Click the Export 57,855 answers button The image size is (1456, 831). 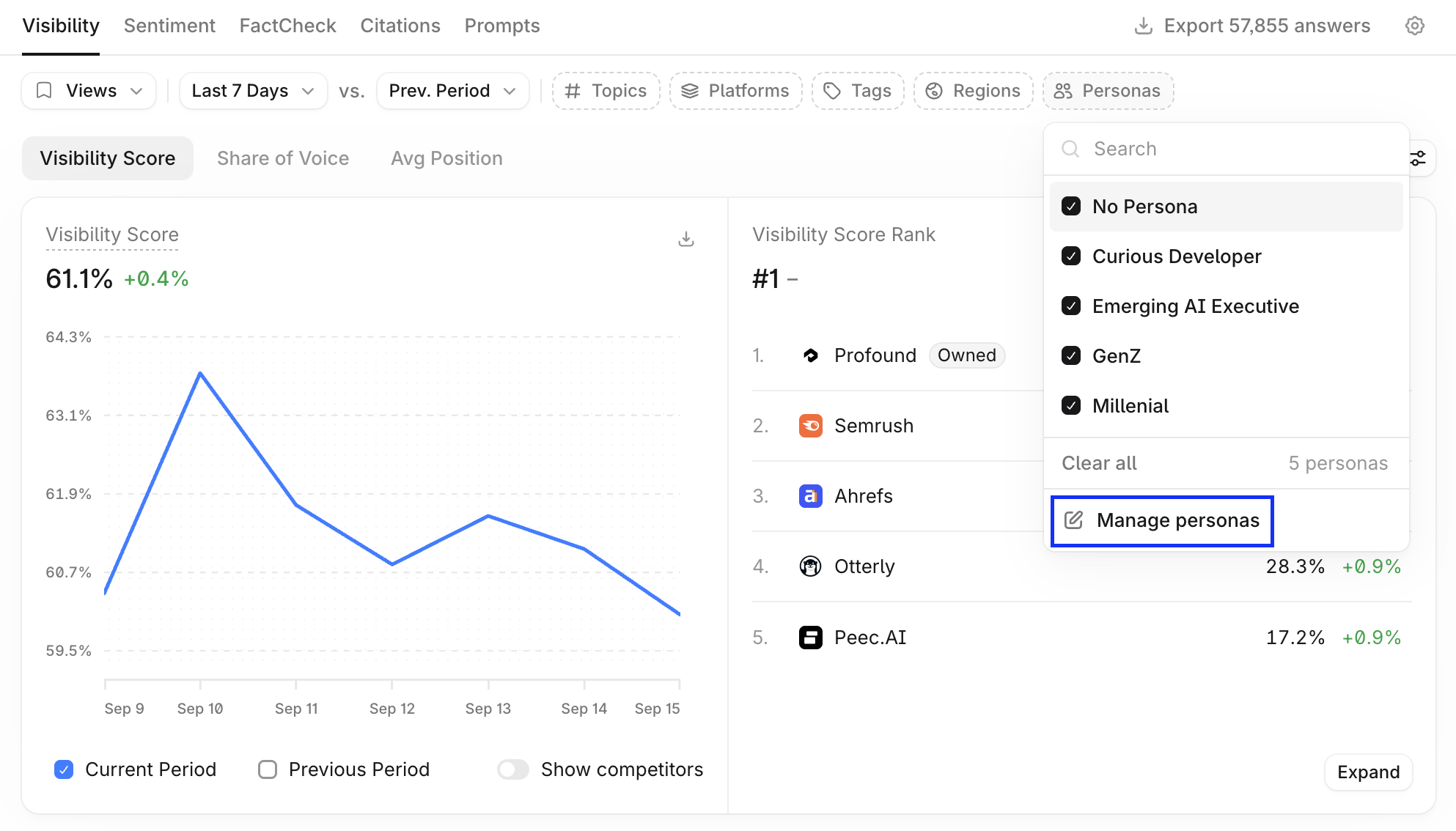[x=1252, y=26]
